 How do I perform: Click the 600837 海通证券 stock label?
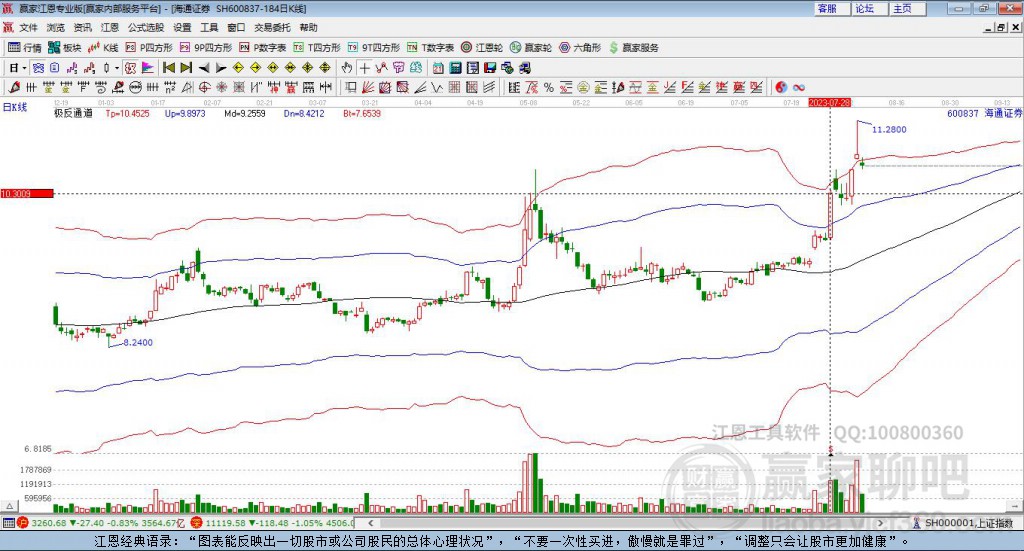click(984, 113)
